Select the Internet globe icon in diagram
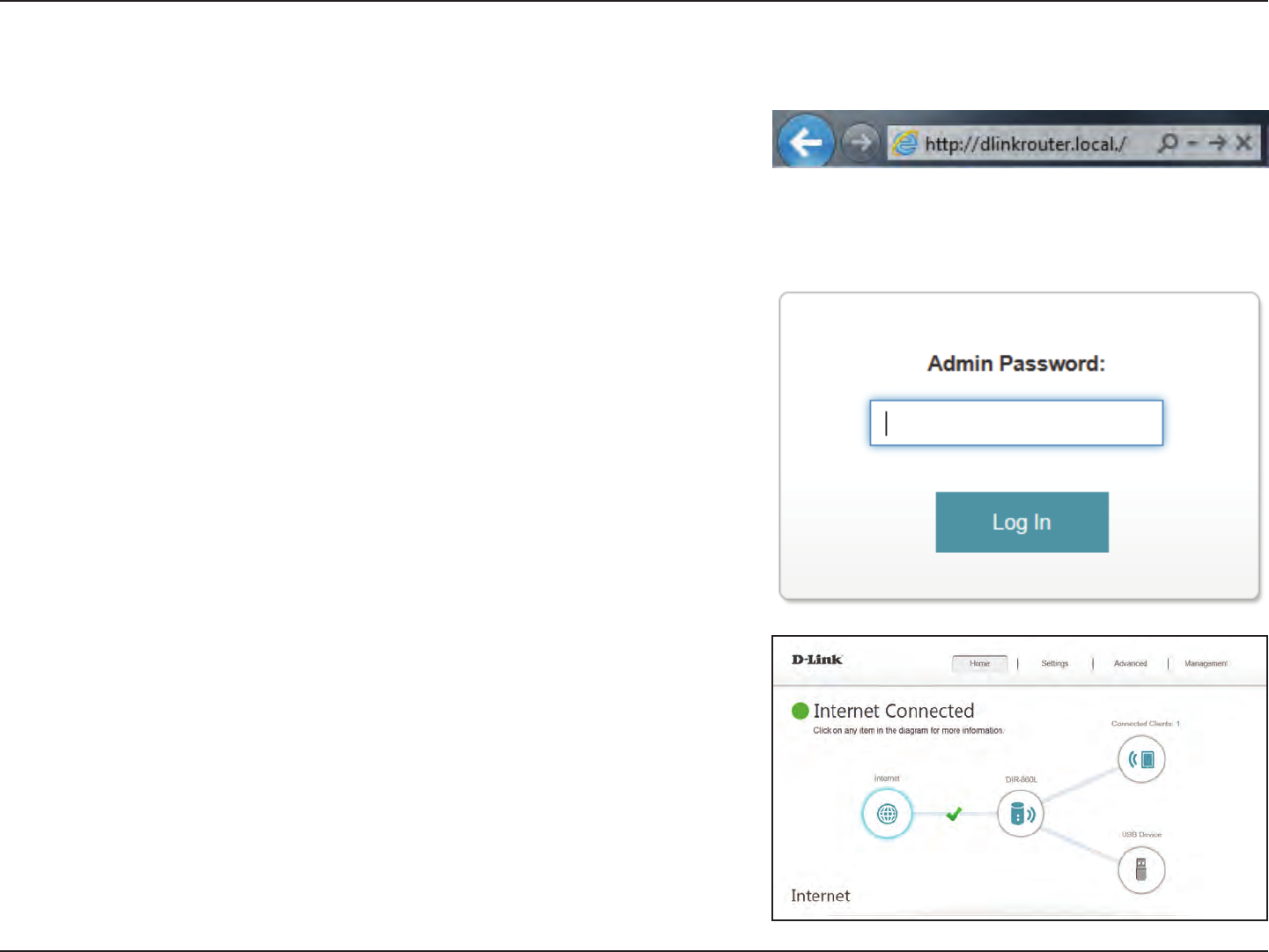 (x=887, y=813)
